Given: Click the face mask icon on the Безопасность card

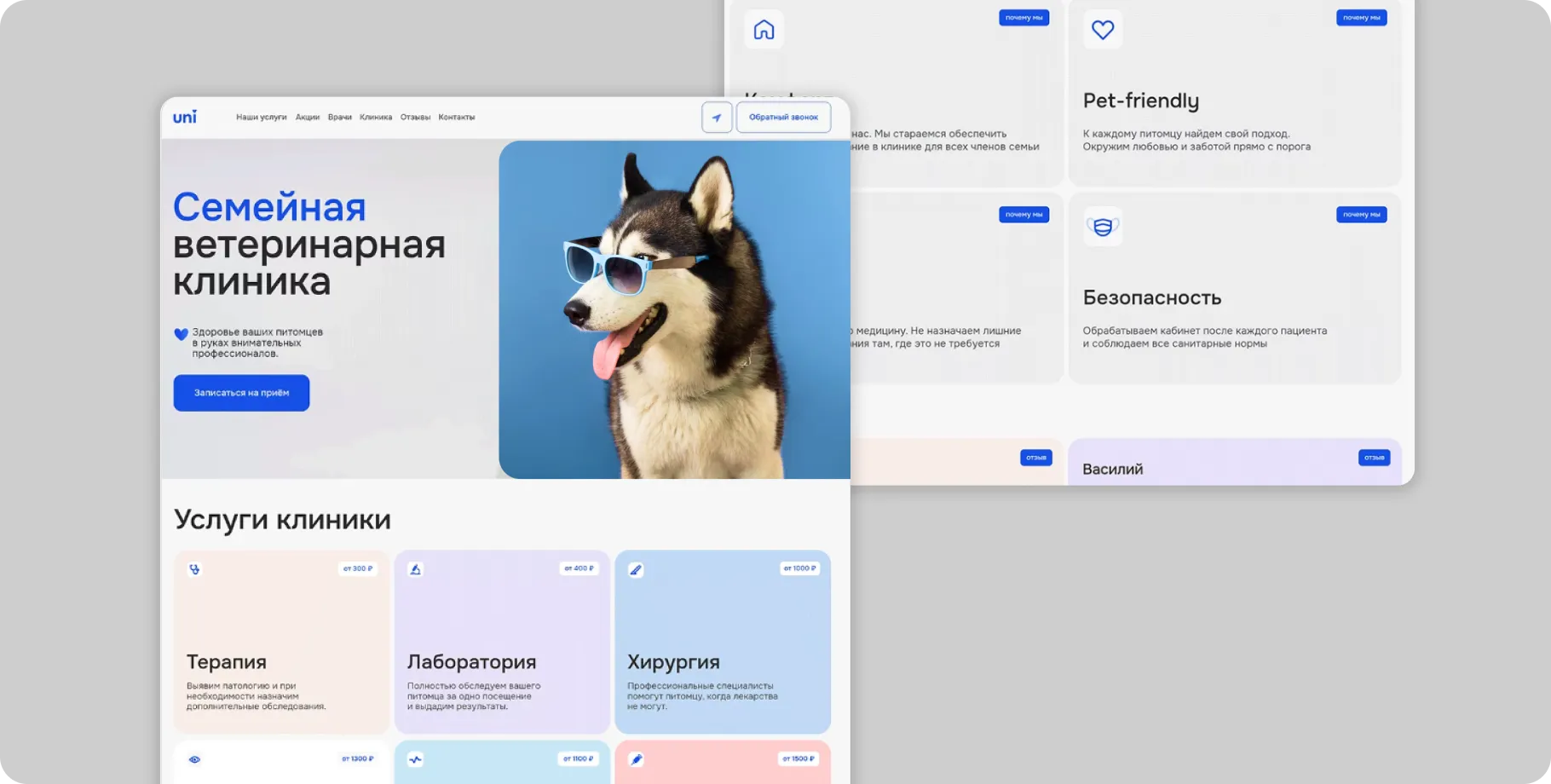Looking at the screenshot, I should 1103,226.
